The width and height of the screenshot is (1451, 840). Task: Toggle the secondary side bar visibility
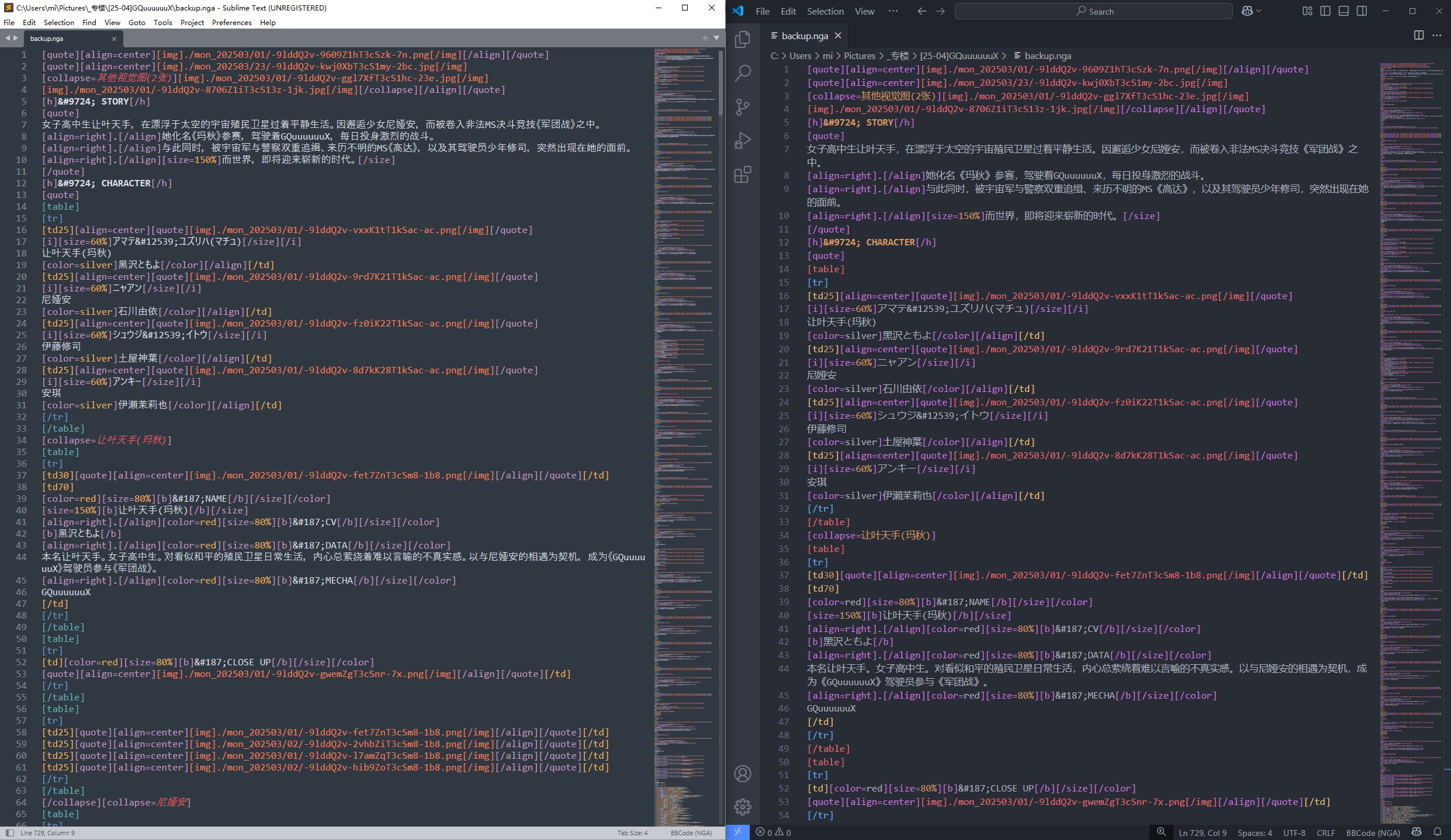[1361, 11]
